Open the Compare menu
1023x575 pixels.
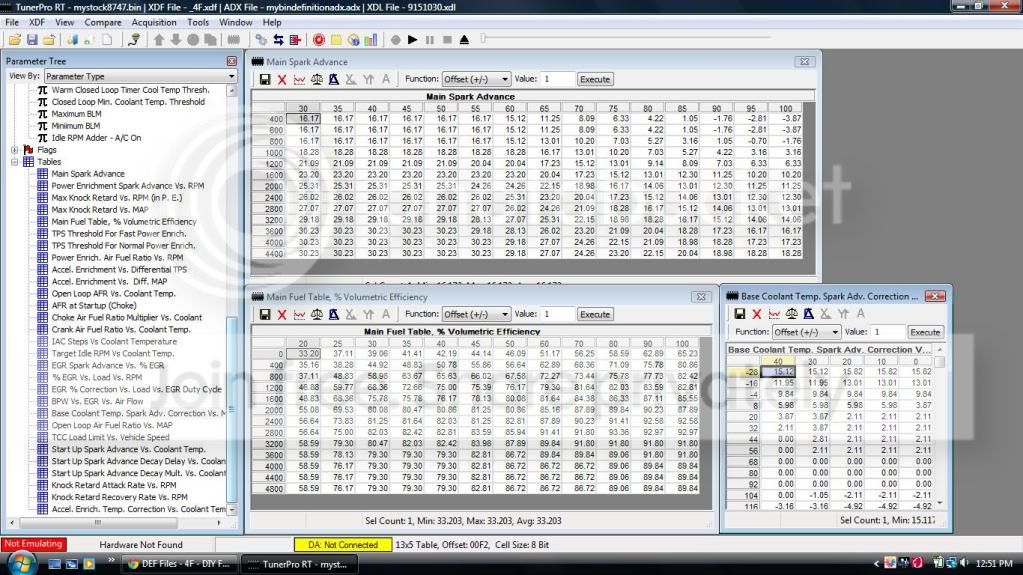[x=102, y=22]
